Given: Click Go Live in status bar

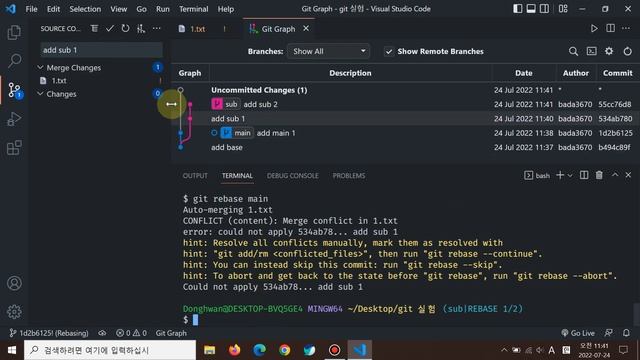Looking at the screenshot, I should [578, 333].
